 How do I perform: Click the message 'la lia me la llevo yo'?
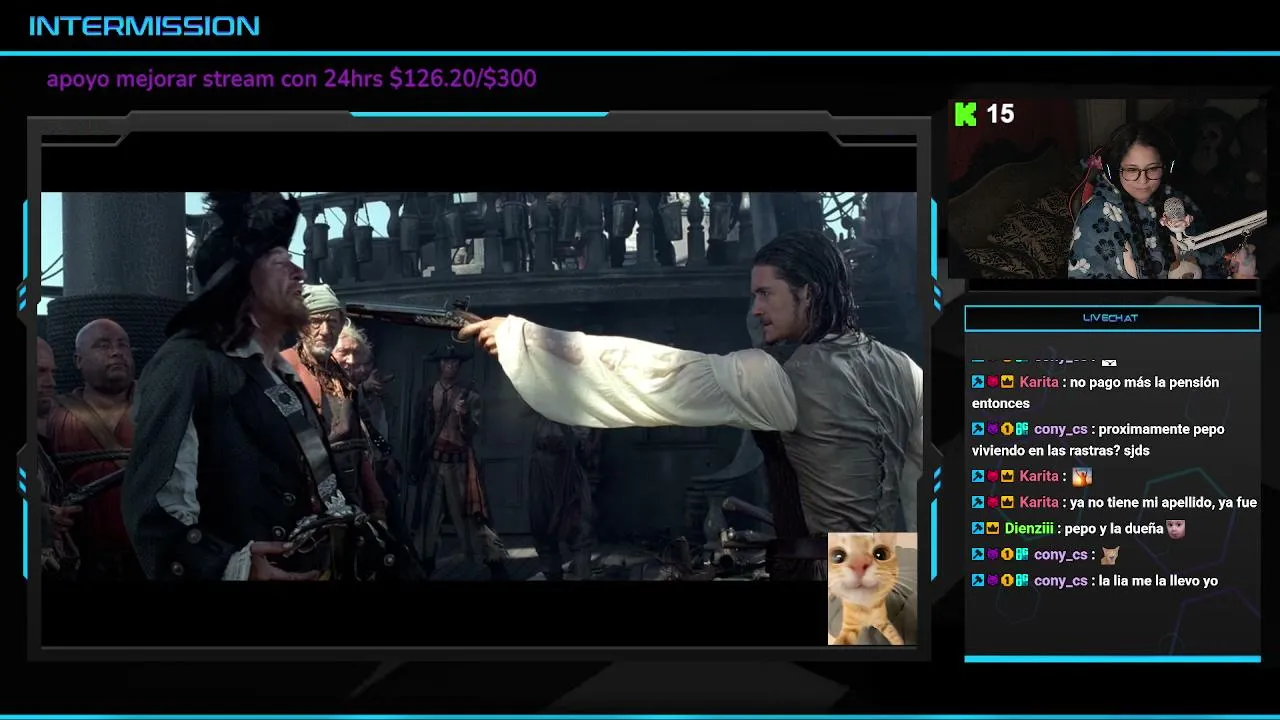click(x=1158, y=580)
